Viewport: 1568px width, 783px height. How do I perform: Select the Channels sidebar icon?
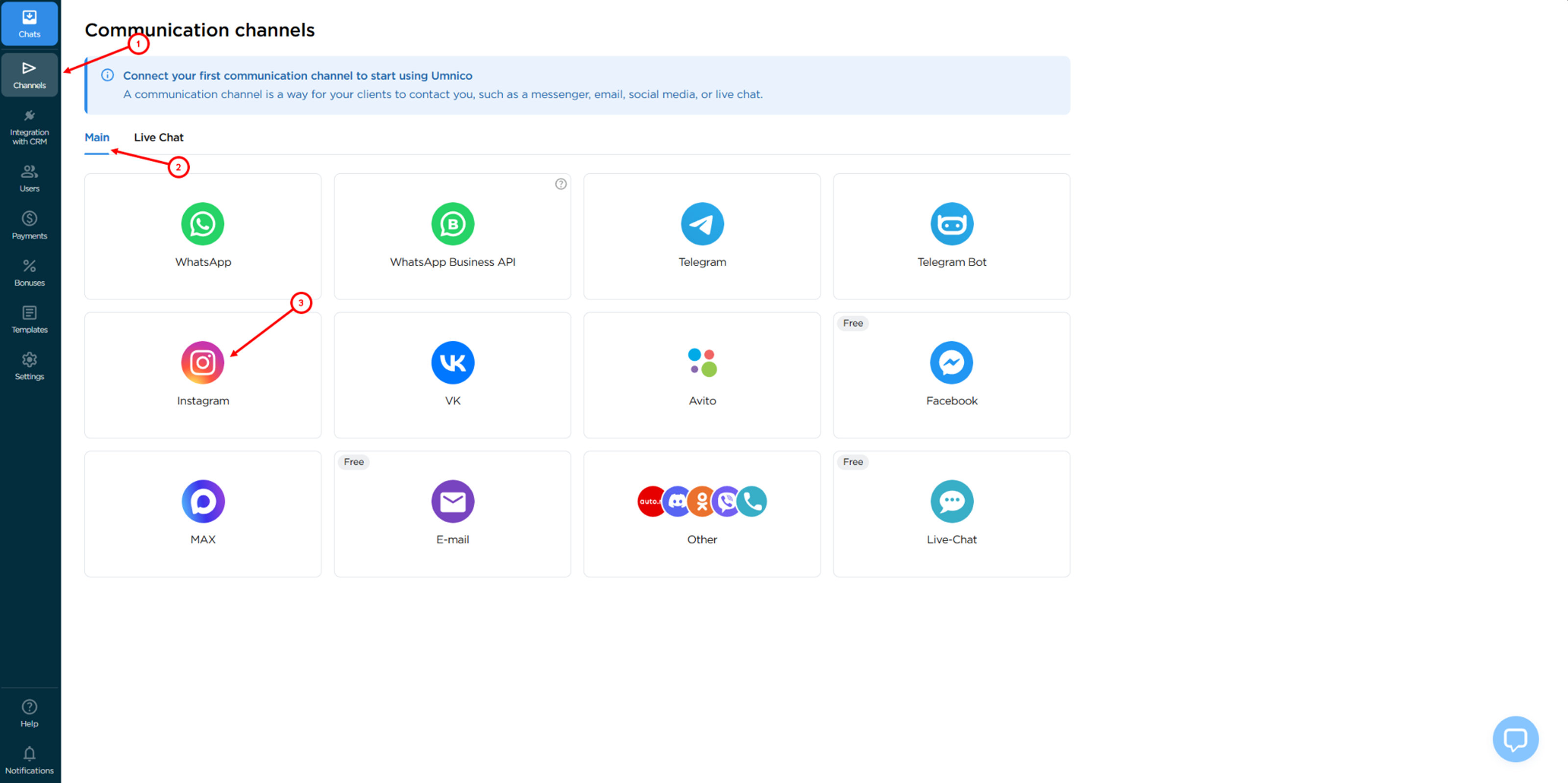(29, 75)
